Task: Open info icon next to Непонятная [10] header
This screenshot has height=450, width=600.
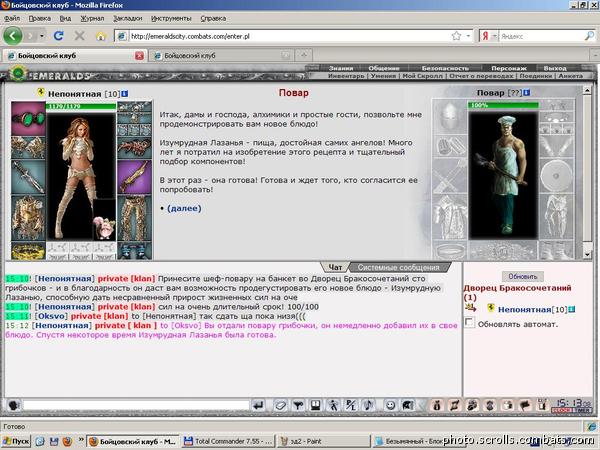Action: [125, 93]
